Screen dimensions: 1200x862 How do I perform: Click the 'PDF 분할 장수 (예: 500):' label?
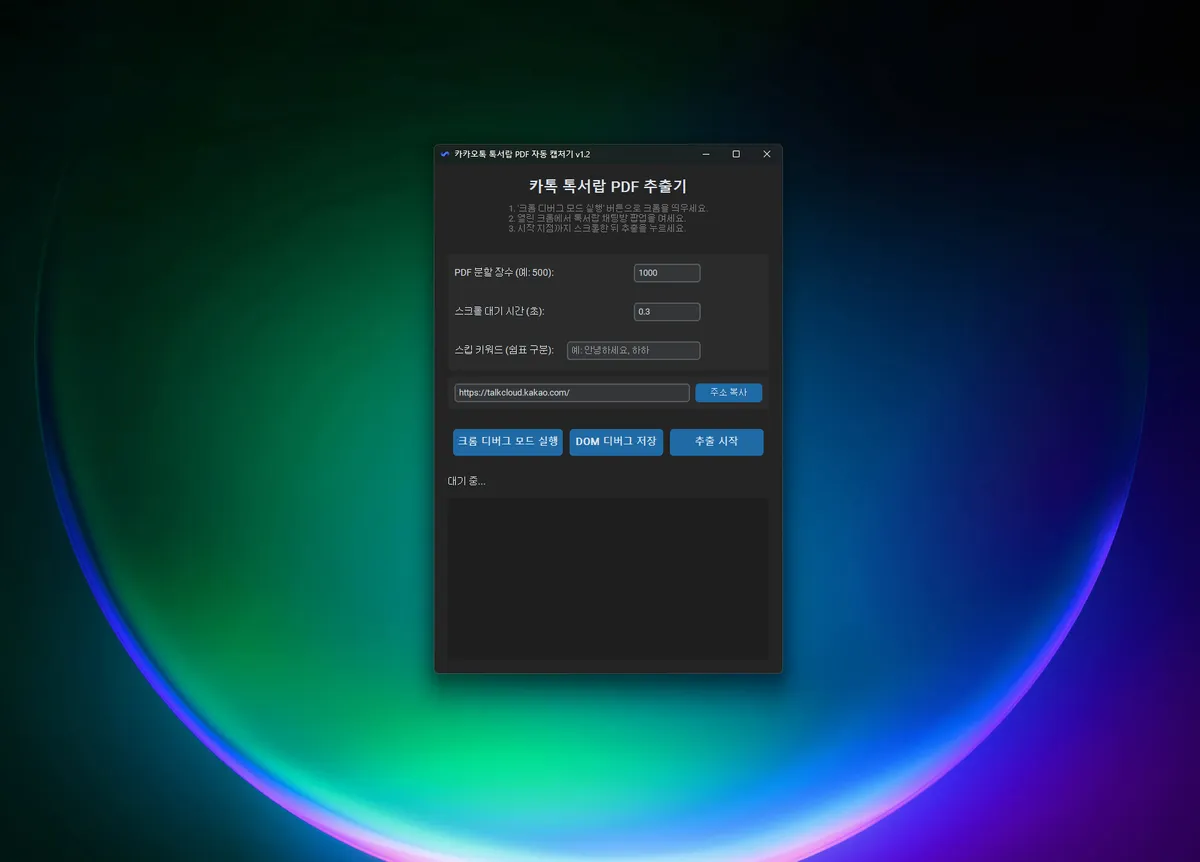[504, 273]
